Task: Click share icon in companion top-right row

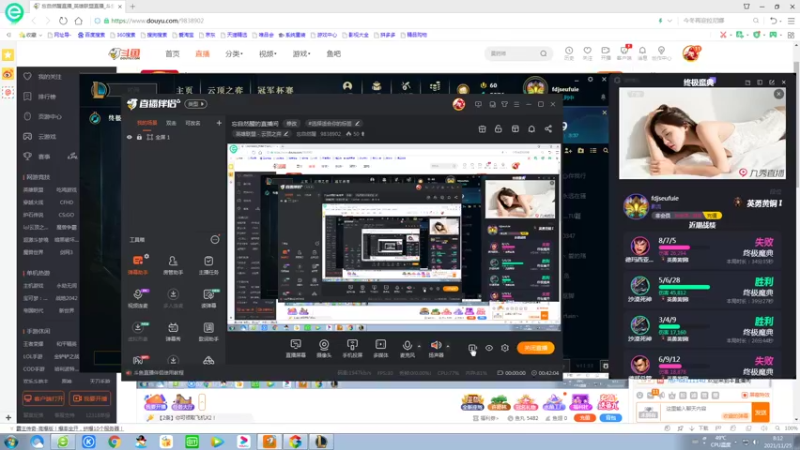Action: click(x=548, y=129)
